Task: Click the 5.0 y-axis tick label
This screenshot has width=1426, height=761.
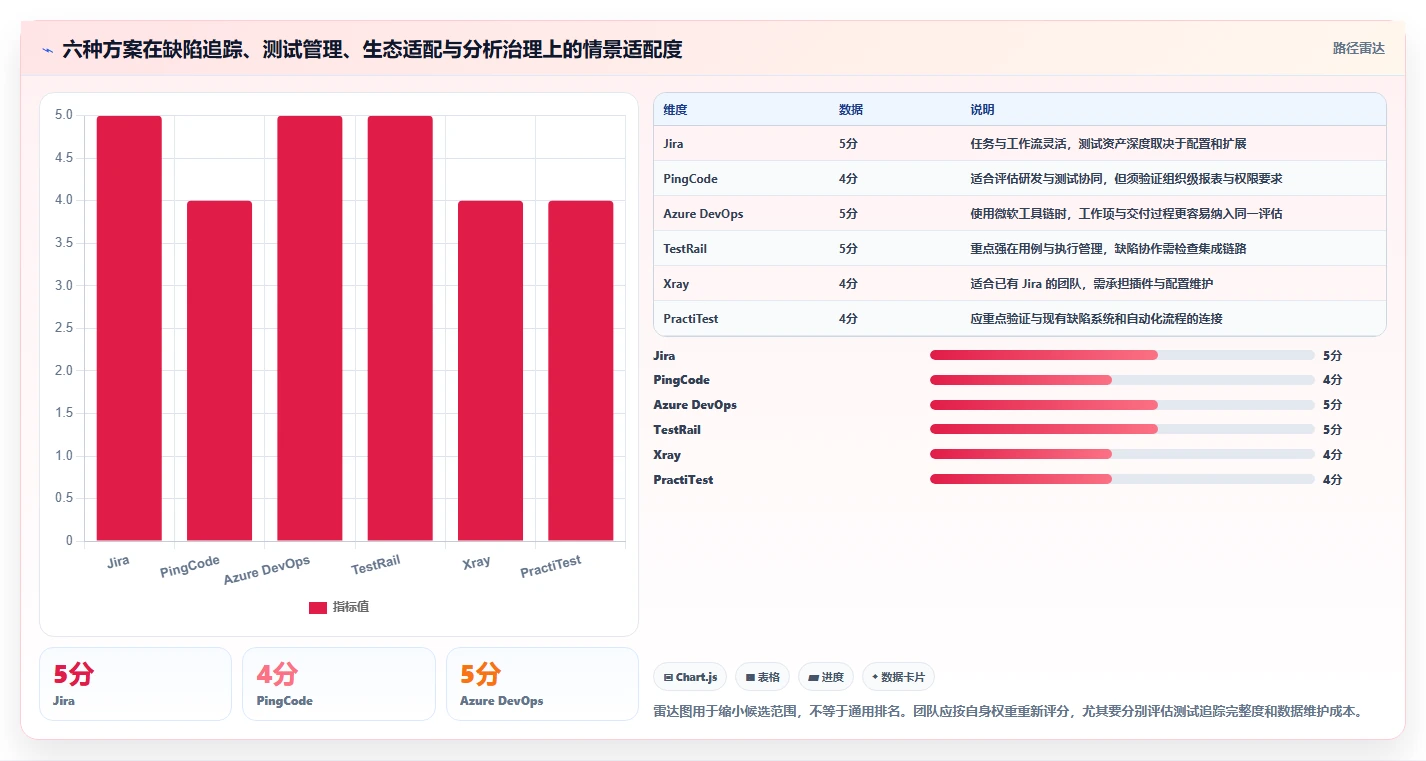Action: pos(63,115)
